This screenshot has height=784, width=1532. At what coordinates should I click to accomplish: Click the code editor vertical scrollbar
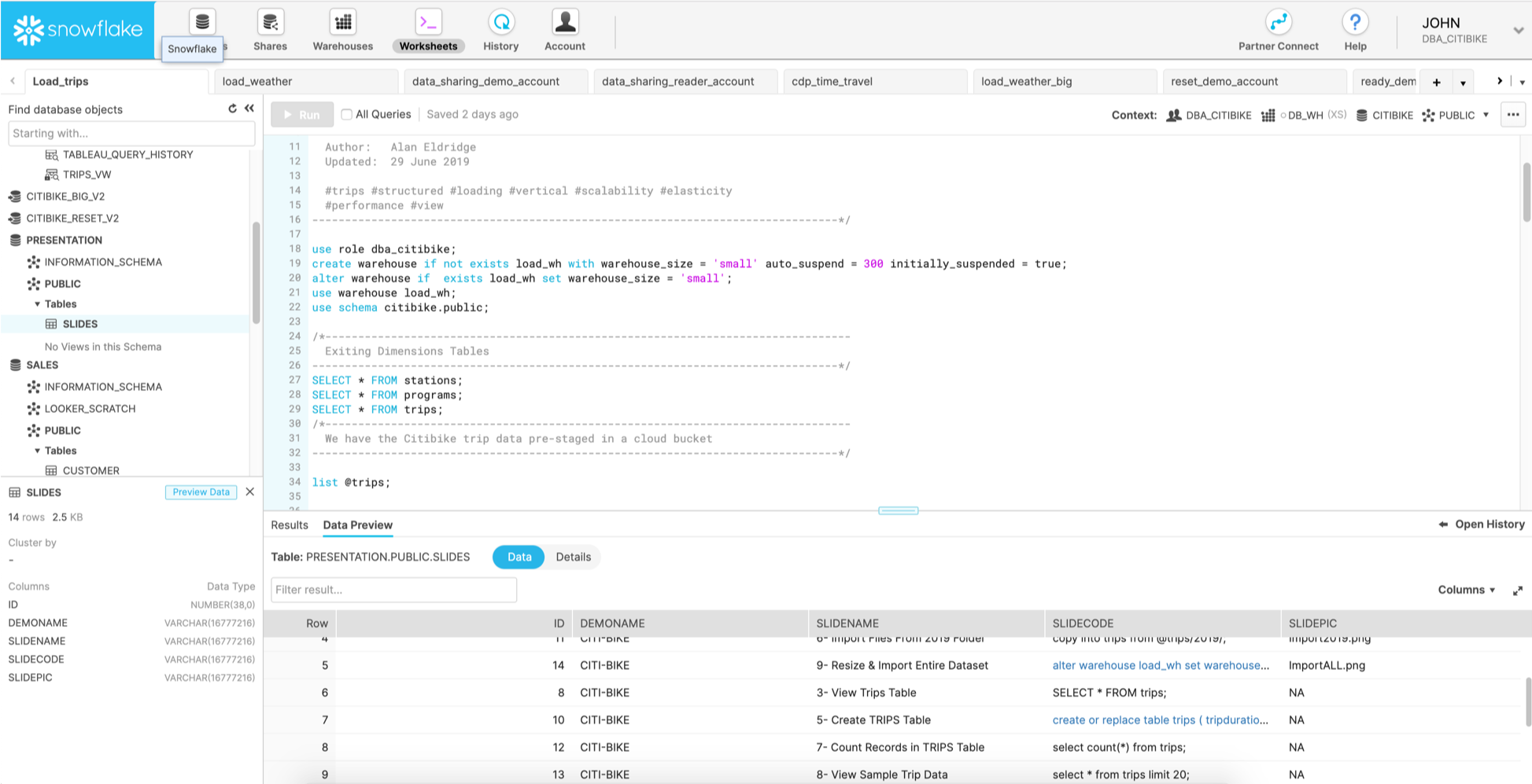(1526, 192)
